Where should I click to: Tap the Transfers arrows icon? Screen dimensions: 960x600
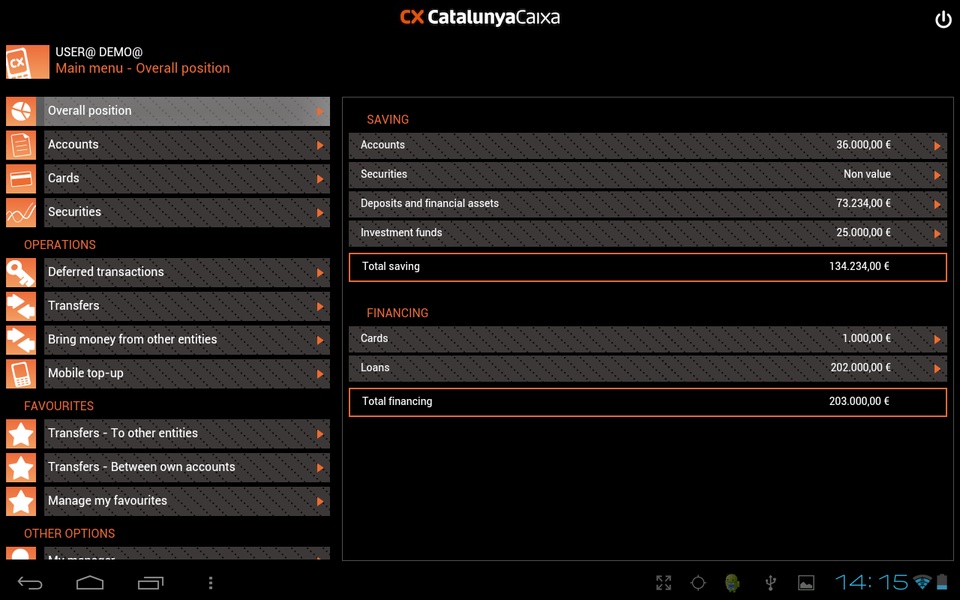[x=21, y=306]
